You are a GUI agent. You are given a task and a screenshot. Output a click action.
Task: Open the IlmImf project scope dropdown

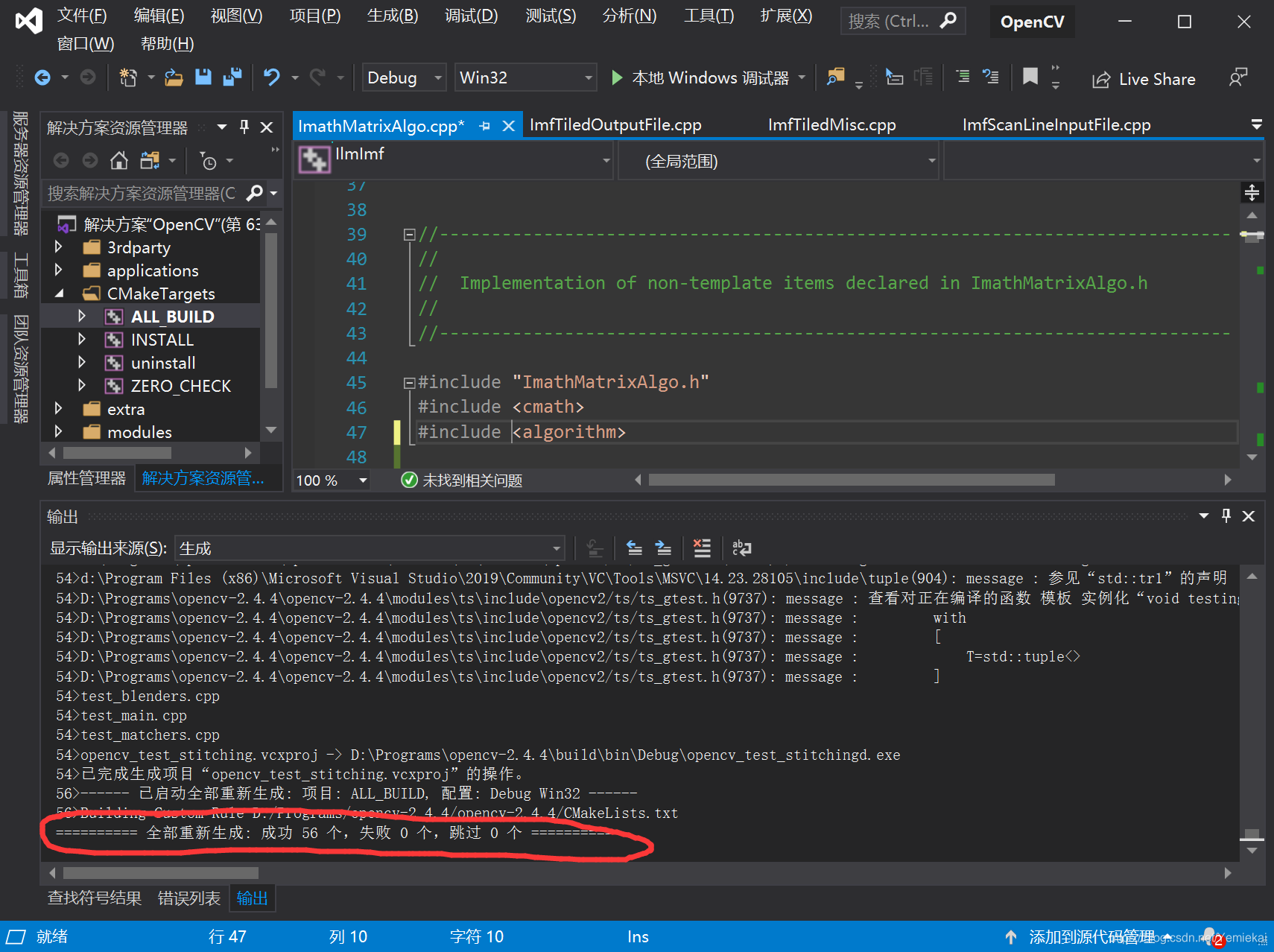click(x=454, y=160)
